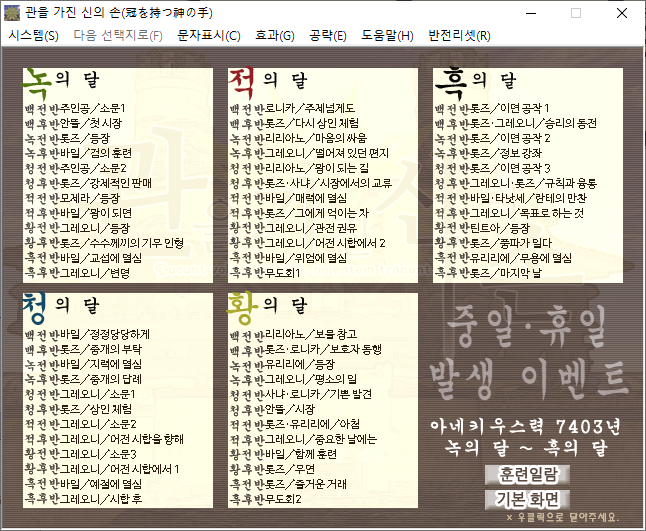This screenshot has width=646, height=531.
Task: Select '적후반그레오니/어전 시합을 향해' entry
Action: click(104, 439)
